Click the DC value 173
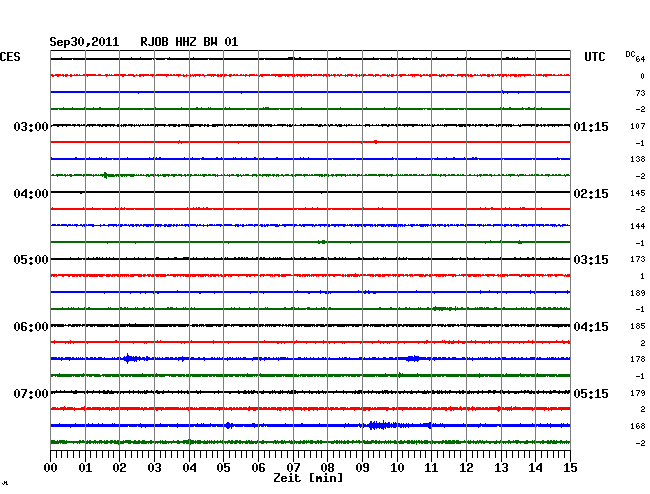The height and width of the screenshot is (494, 650). coord(638,259)
